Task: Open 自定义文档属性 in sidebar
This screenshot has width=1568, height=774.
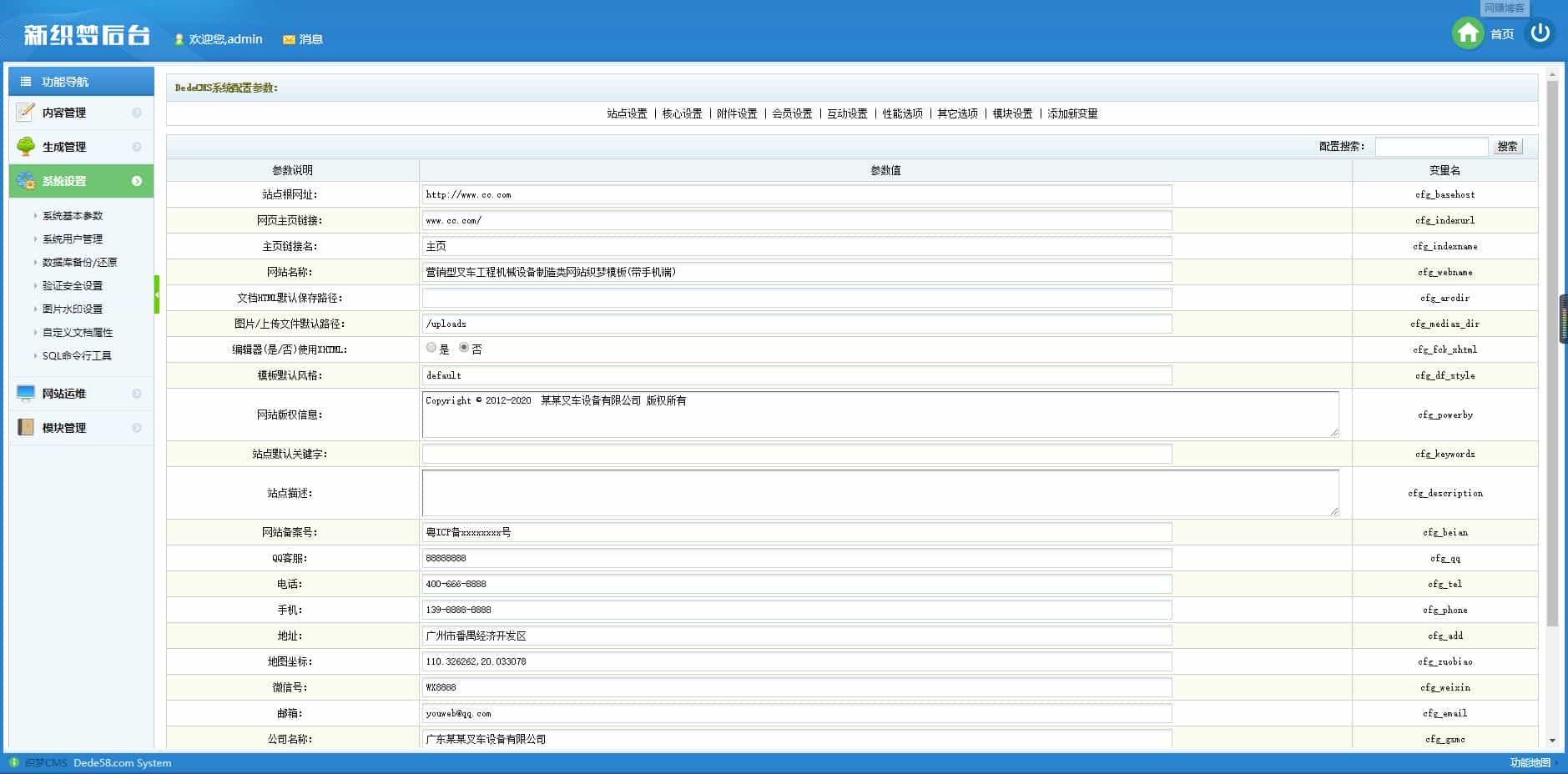Action: tap(78, 332)
